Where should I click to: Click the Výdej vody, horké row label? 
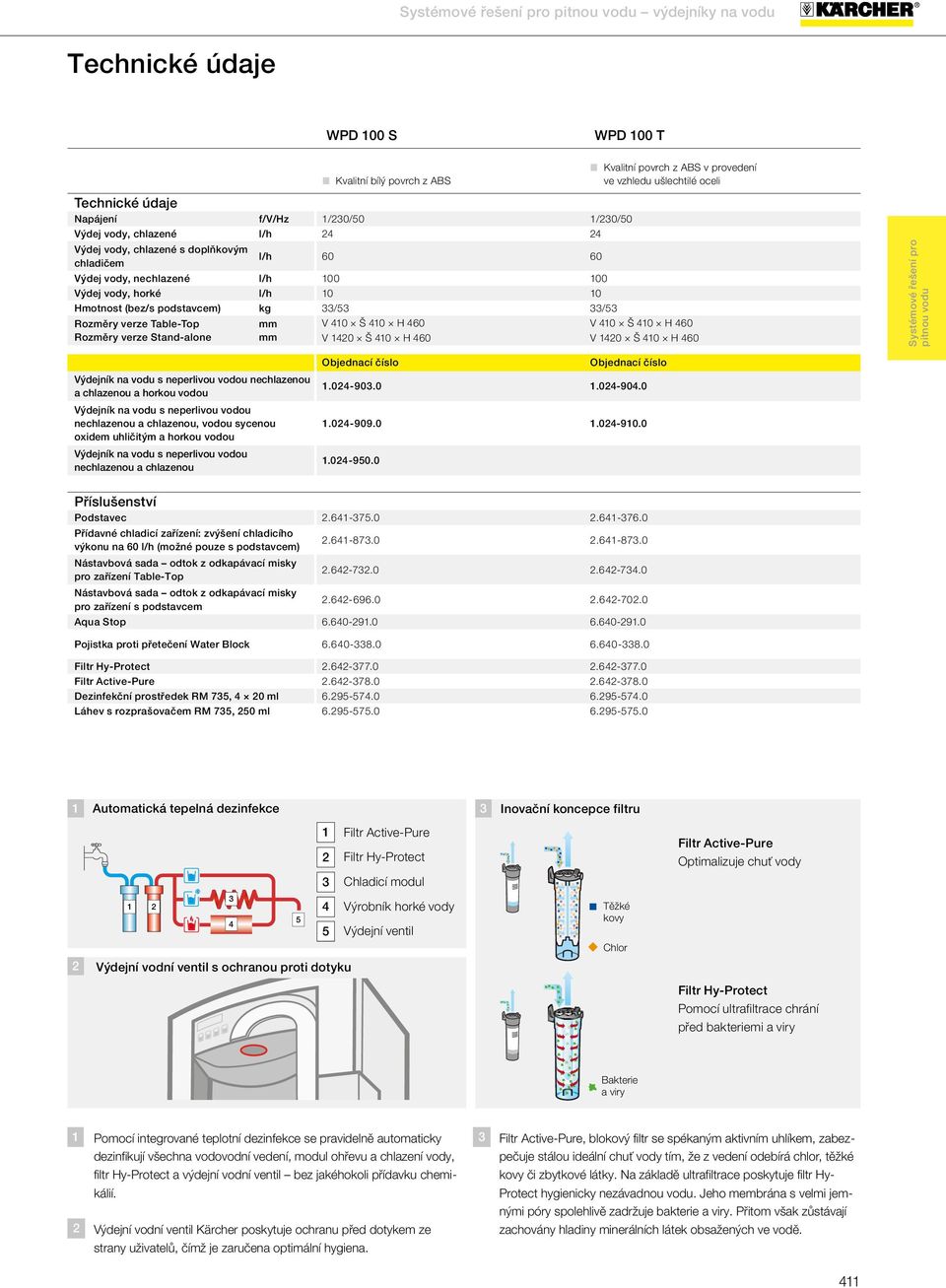(117, 294)
